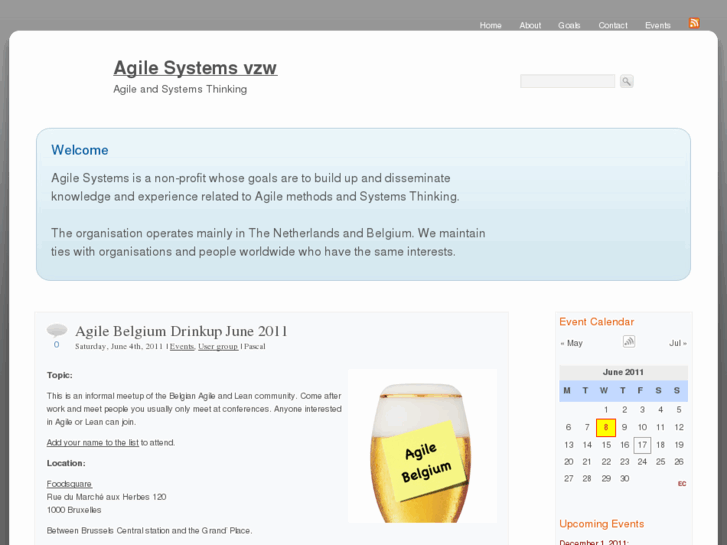
Task: Click the red EC badge below calendar
Action: [x=682, y=484]
